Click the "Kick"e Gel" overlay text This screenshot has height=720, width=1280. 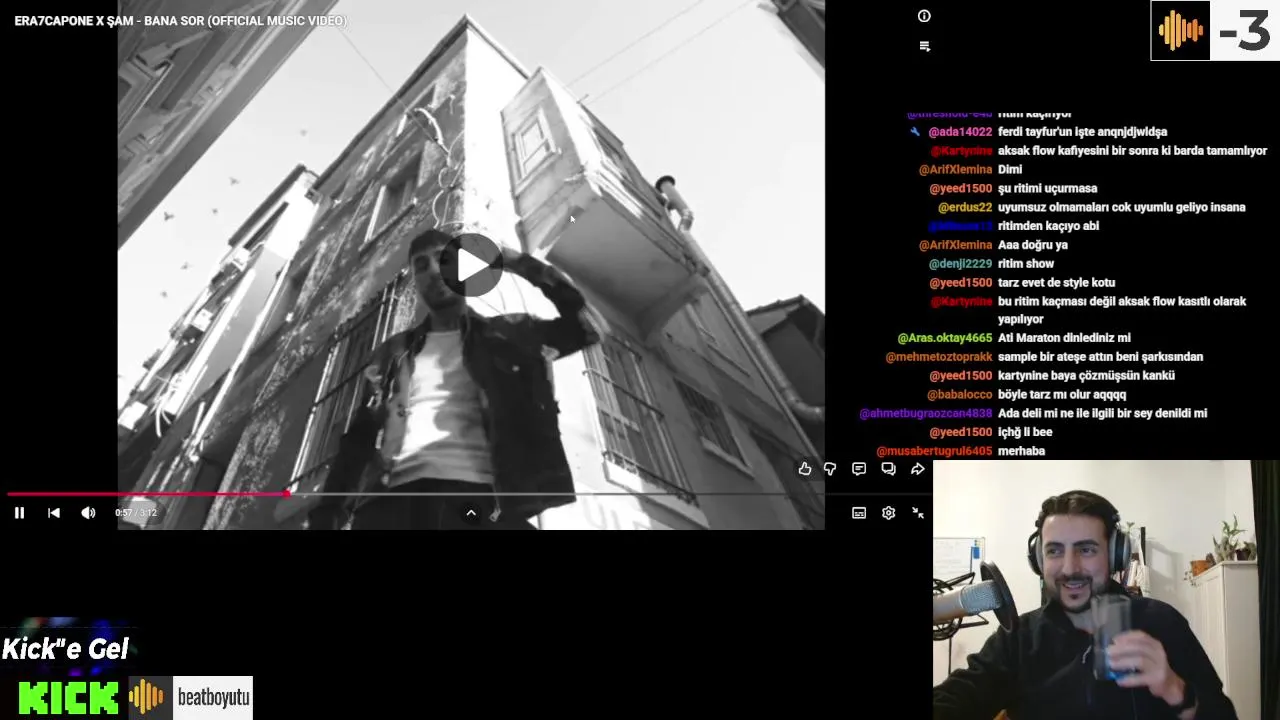[65, 649]
